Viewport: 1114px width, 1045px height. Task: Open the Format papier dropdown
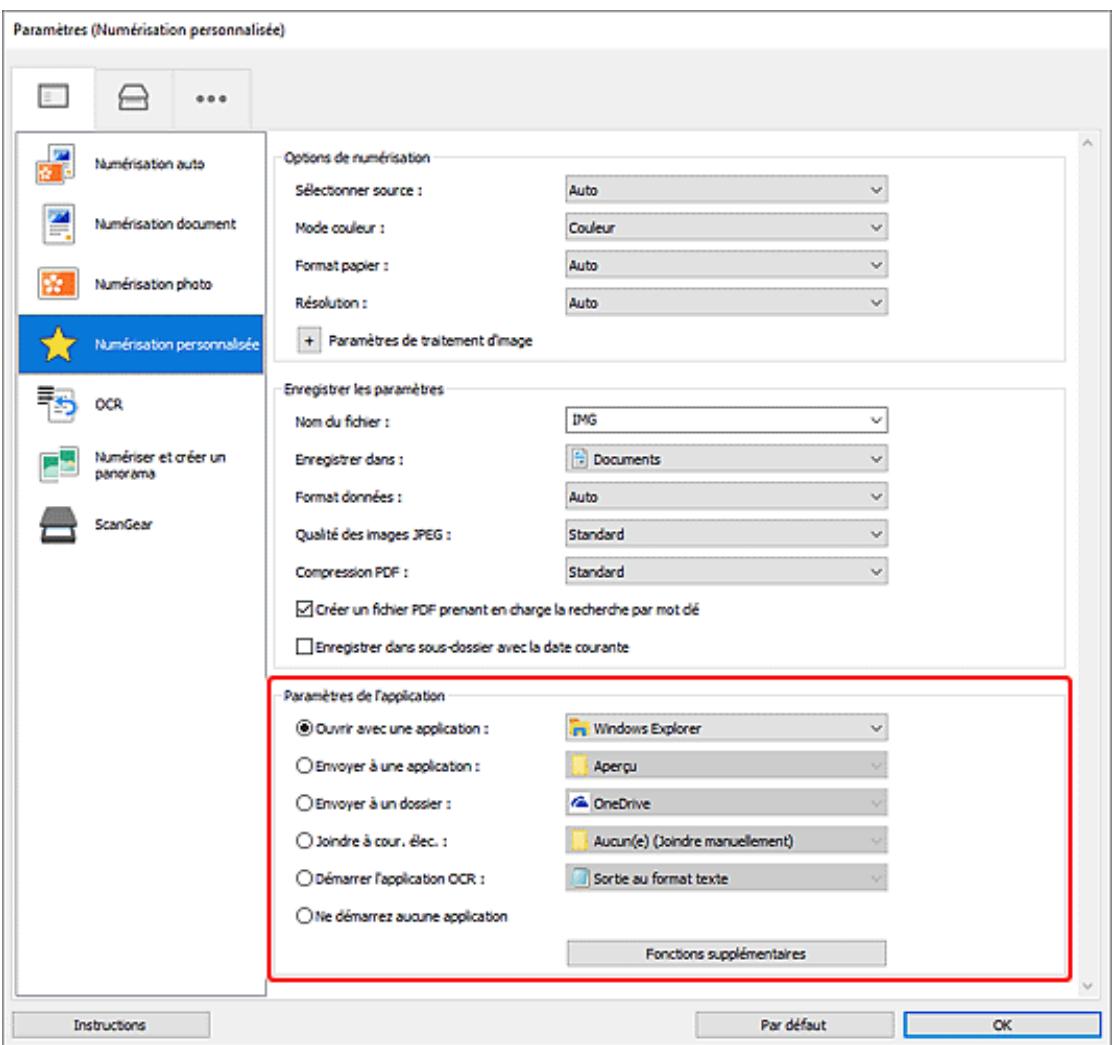pos(726,266)
